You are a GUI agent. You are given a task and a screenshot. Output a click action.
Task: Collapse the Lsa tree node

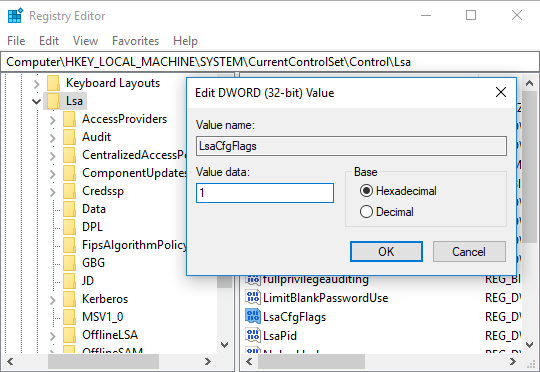[36, 101]
